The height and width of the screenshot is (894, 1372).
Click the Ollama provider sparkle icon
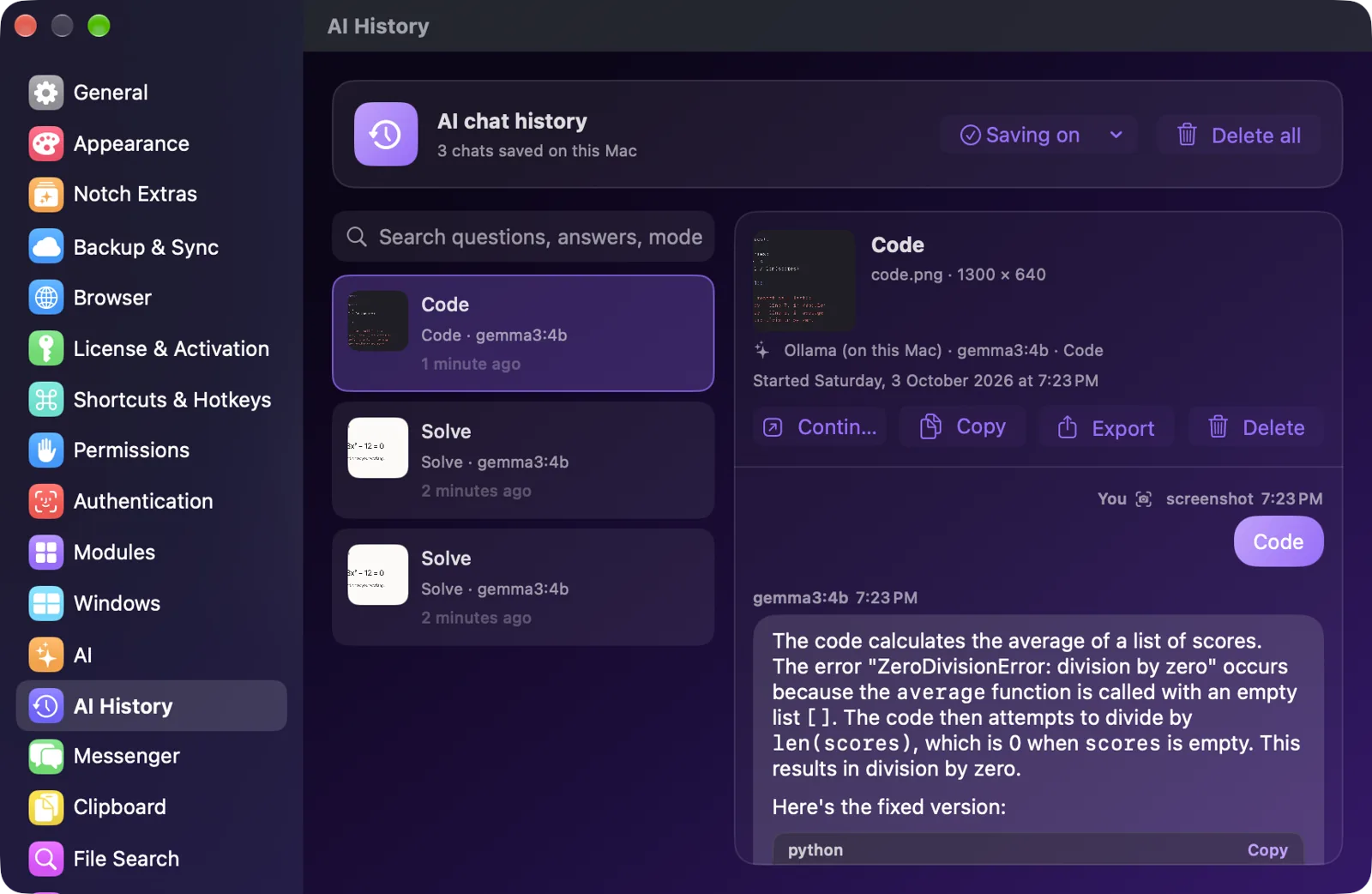[x=761, y=350]
